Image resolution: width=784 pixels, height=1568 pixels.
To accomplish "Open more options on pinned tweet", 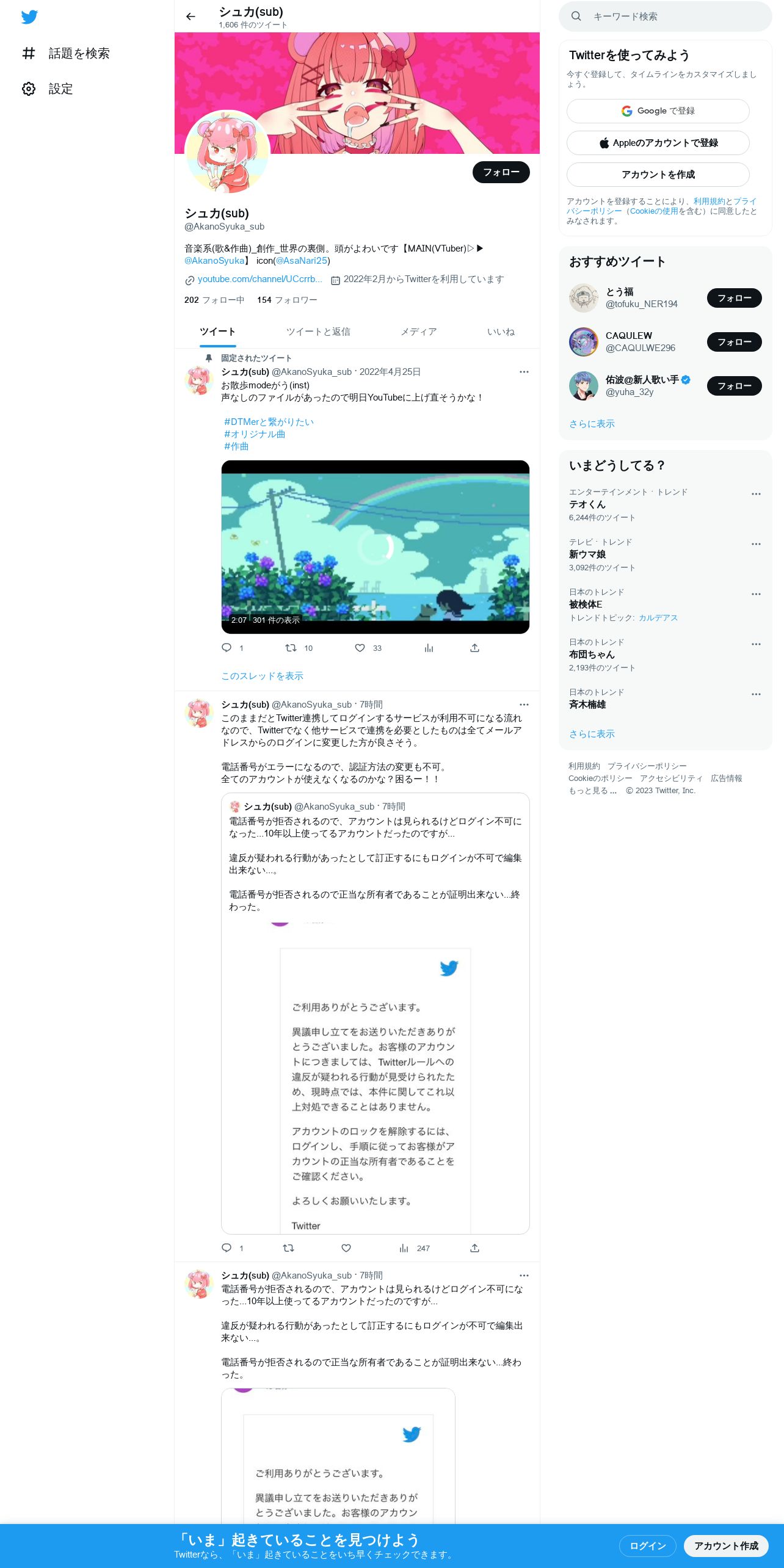I will [x=524, y=372].
